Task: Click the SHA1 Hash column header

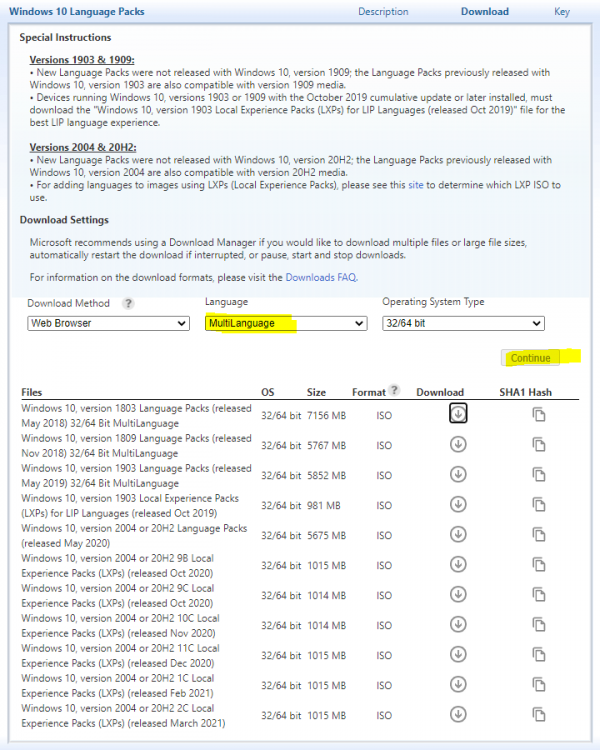Action: (x=525, y=392)
